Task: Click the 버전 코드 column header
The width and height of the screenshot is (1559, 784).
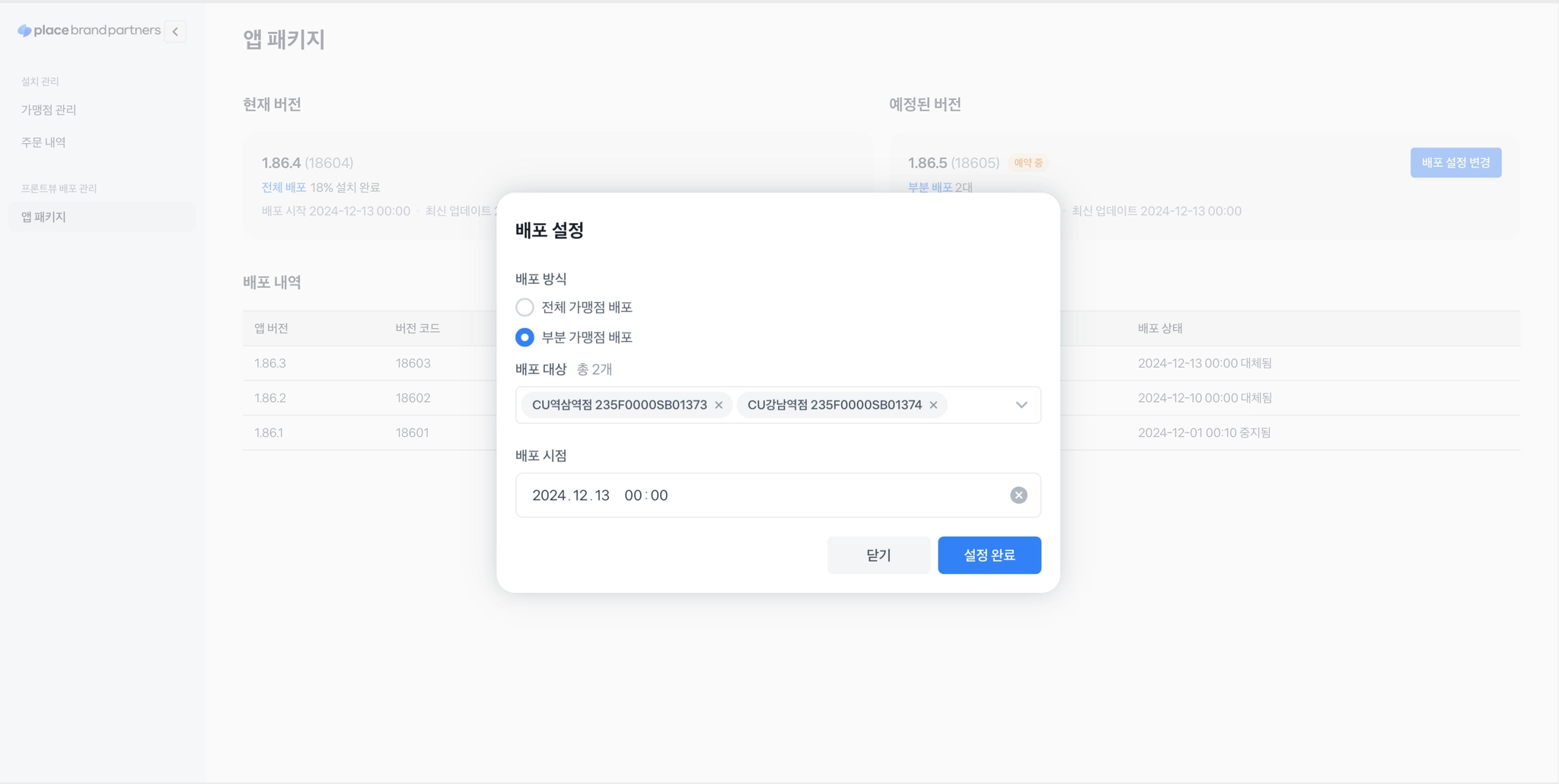Action: click(x=418, y=328)
